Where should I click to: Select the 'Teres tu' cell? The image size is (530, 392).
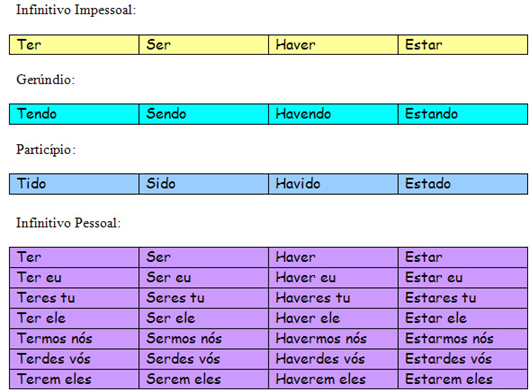pyautogui.click(x=74, y=298)
